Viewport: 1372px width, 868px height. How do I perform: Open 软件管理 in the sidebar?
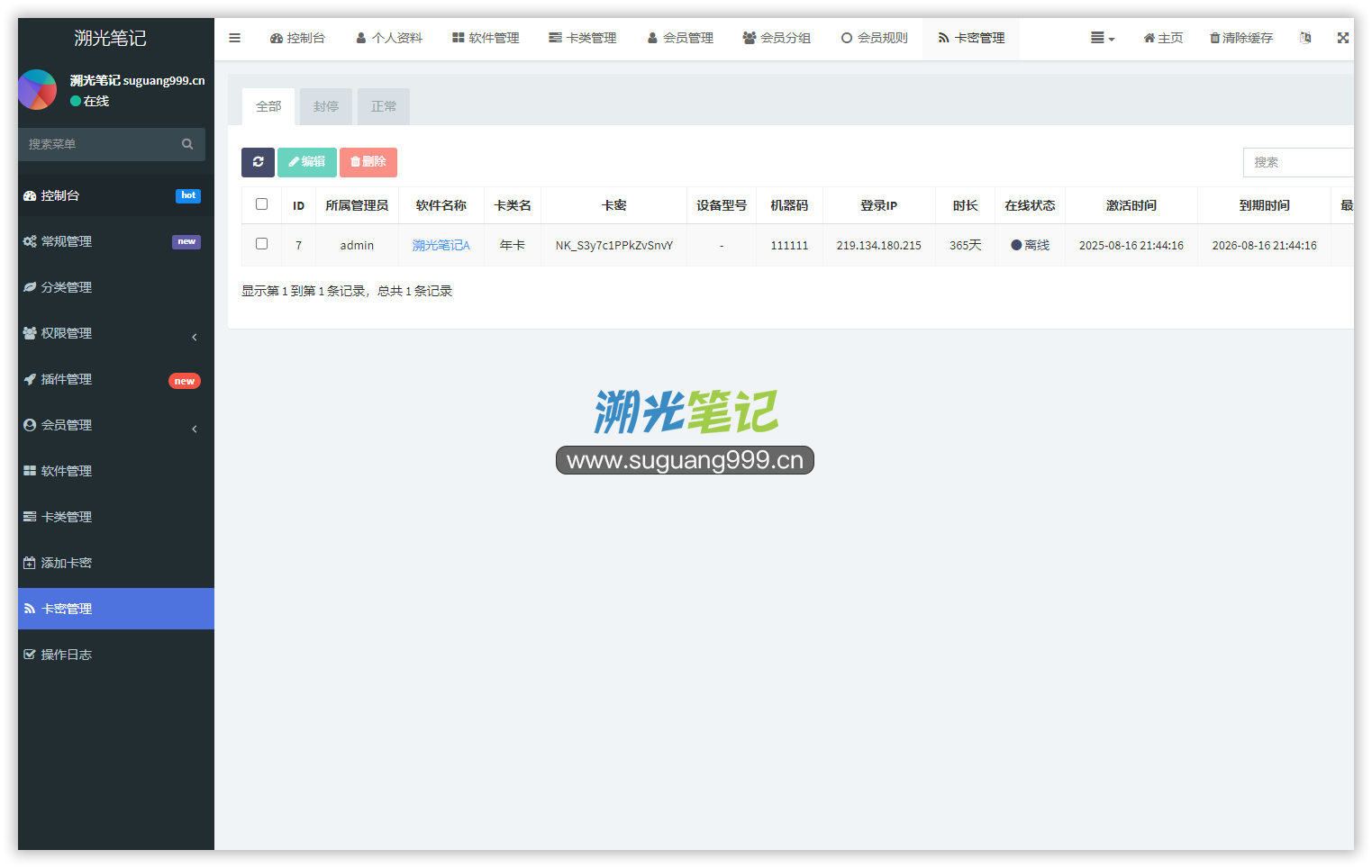[x=116, y=471]
